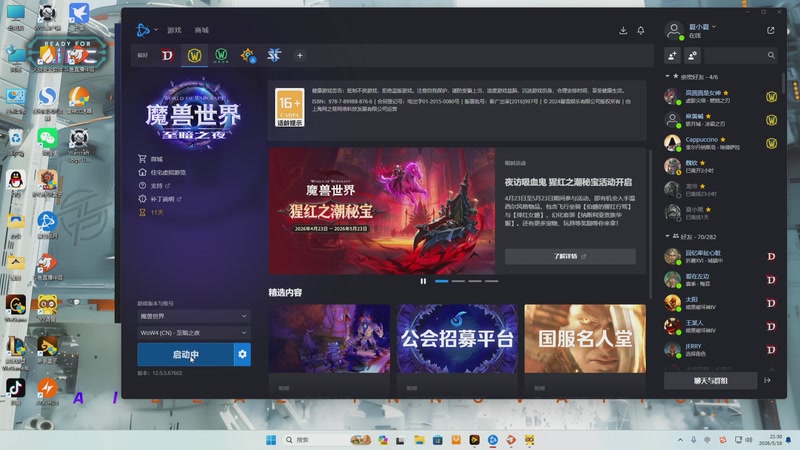This screenshot has width=800, height=450.
Task: Open the Hearthstone game tab icon
Action: 248,55
